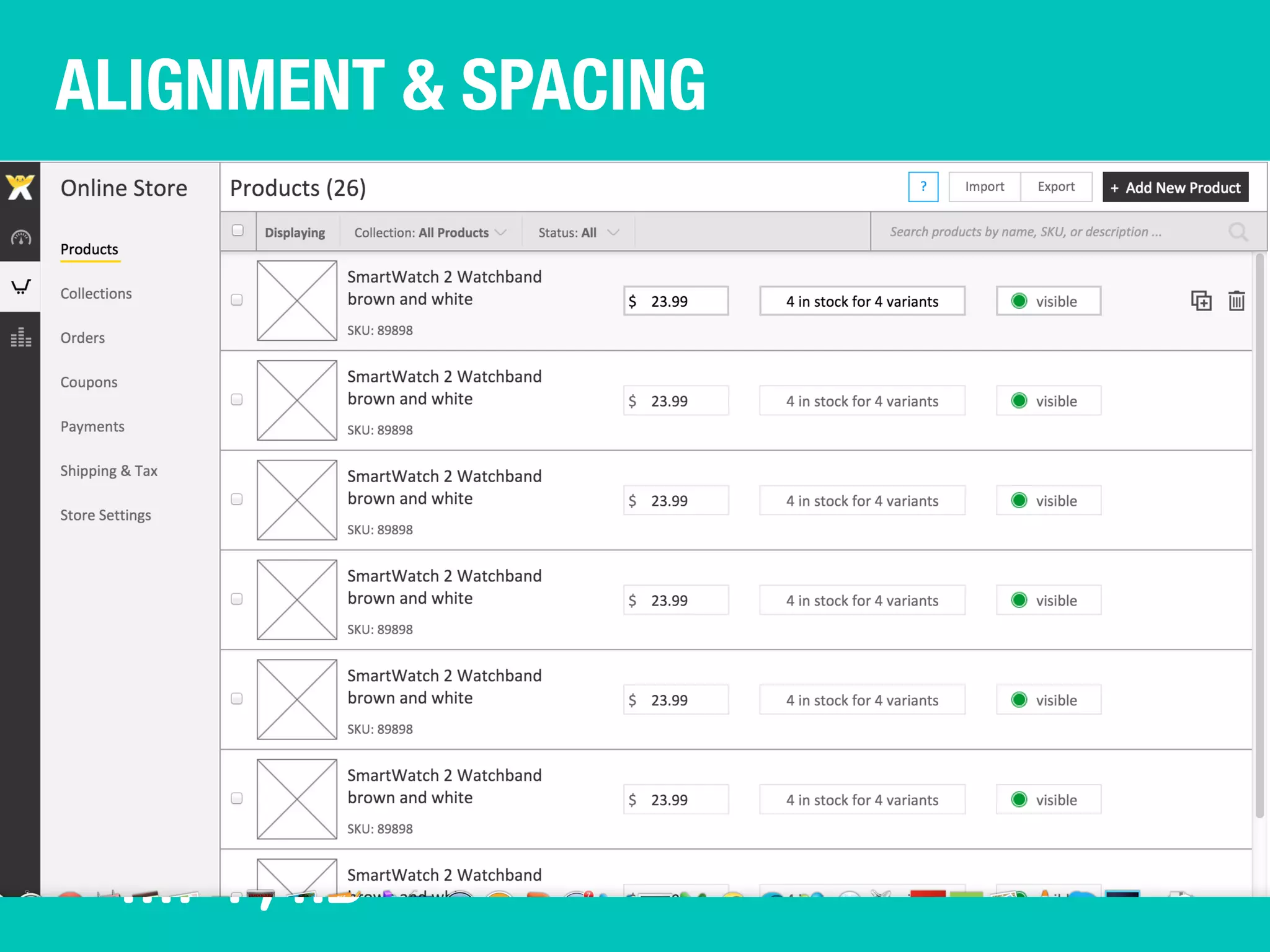Open Shipping & Tax in the store menu
Screen dimensions: 1270x952
(109, 471)
